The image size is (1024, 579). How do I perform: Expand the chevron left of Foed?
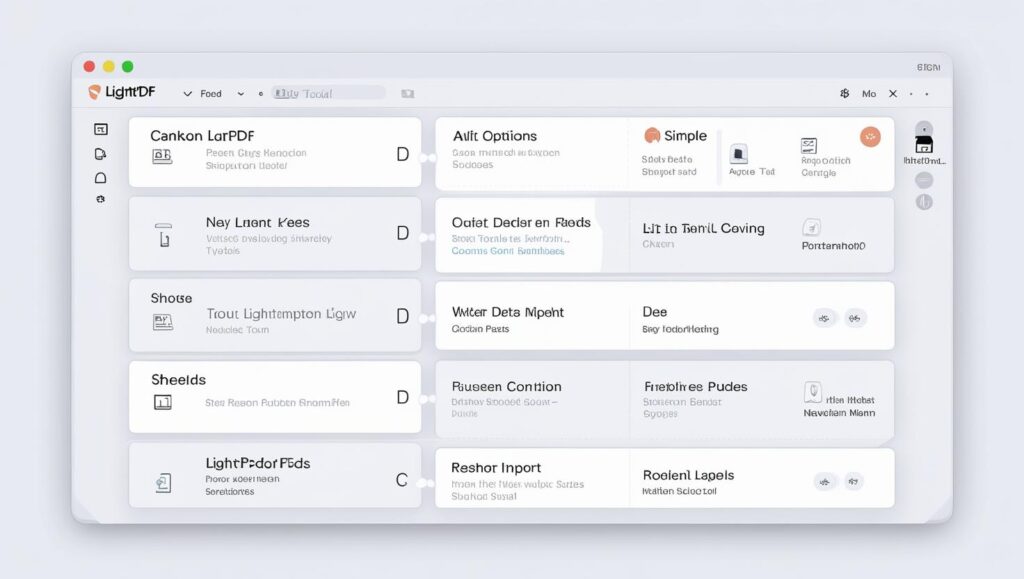point(187,93)
